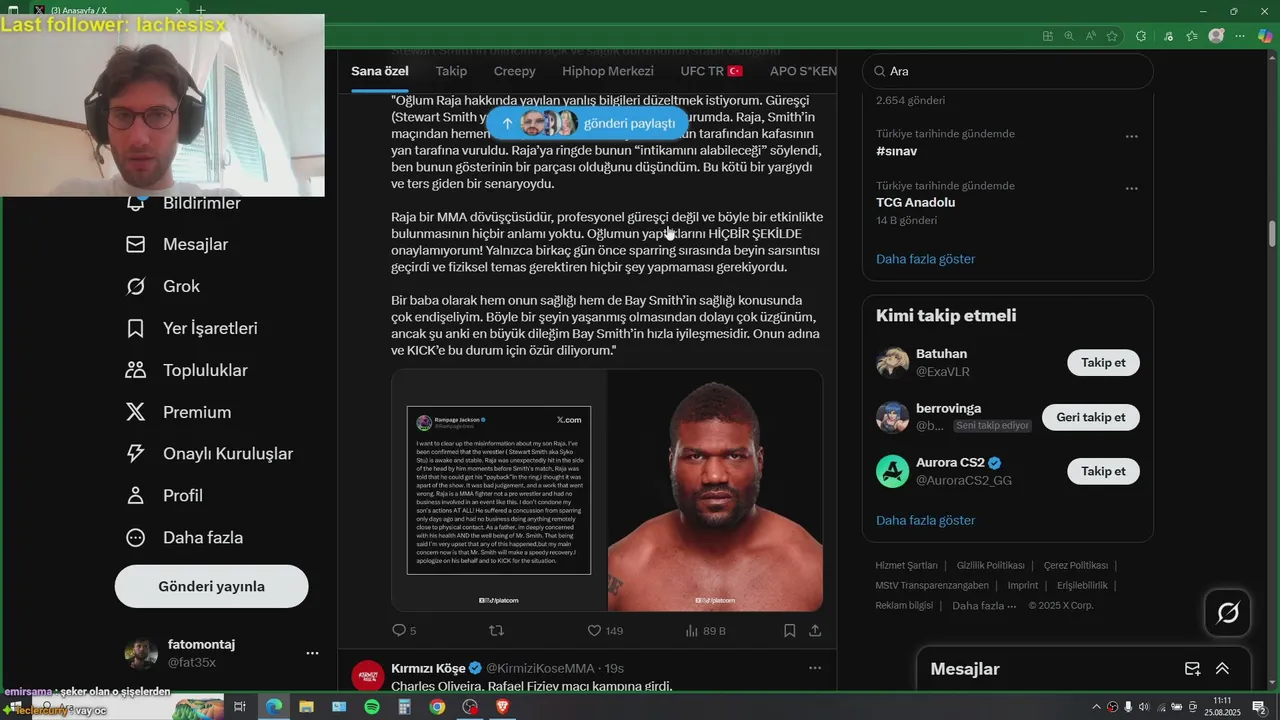
Task: Compose new message in Mesajlar drawer
Action: 1192,669
